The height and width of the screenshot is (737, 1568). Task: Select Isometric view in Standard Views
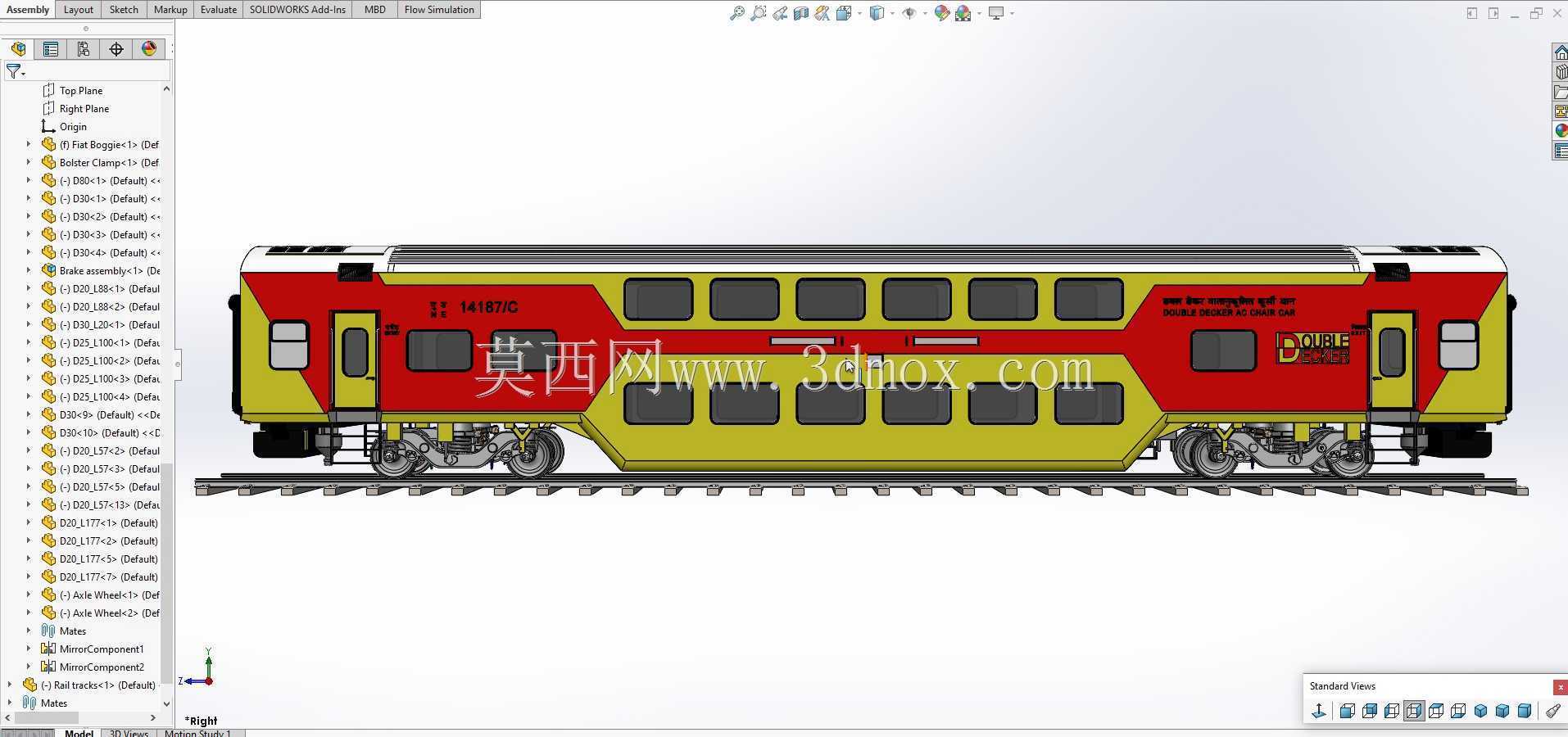(x=1480, y=711)
